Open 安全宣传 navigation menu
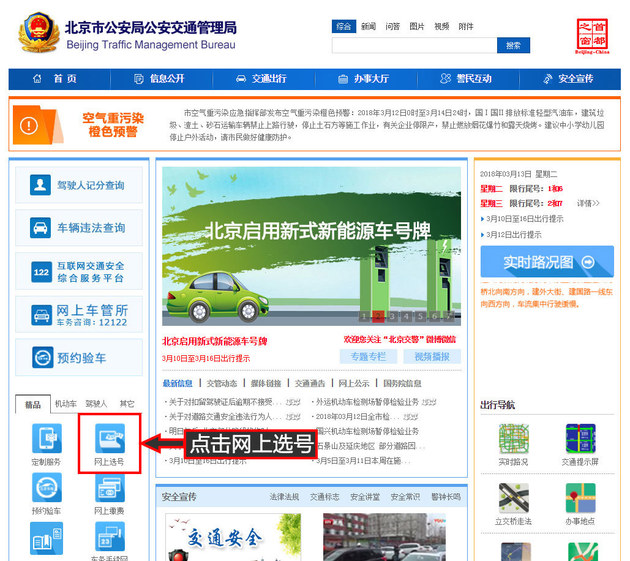The height and width of the screenshot is (561, 630). (570, 79)
